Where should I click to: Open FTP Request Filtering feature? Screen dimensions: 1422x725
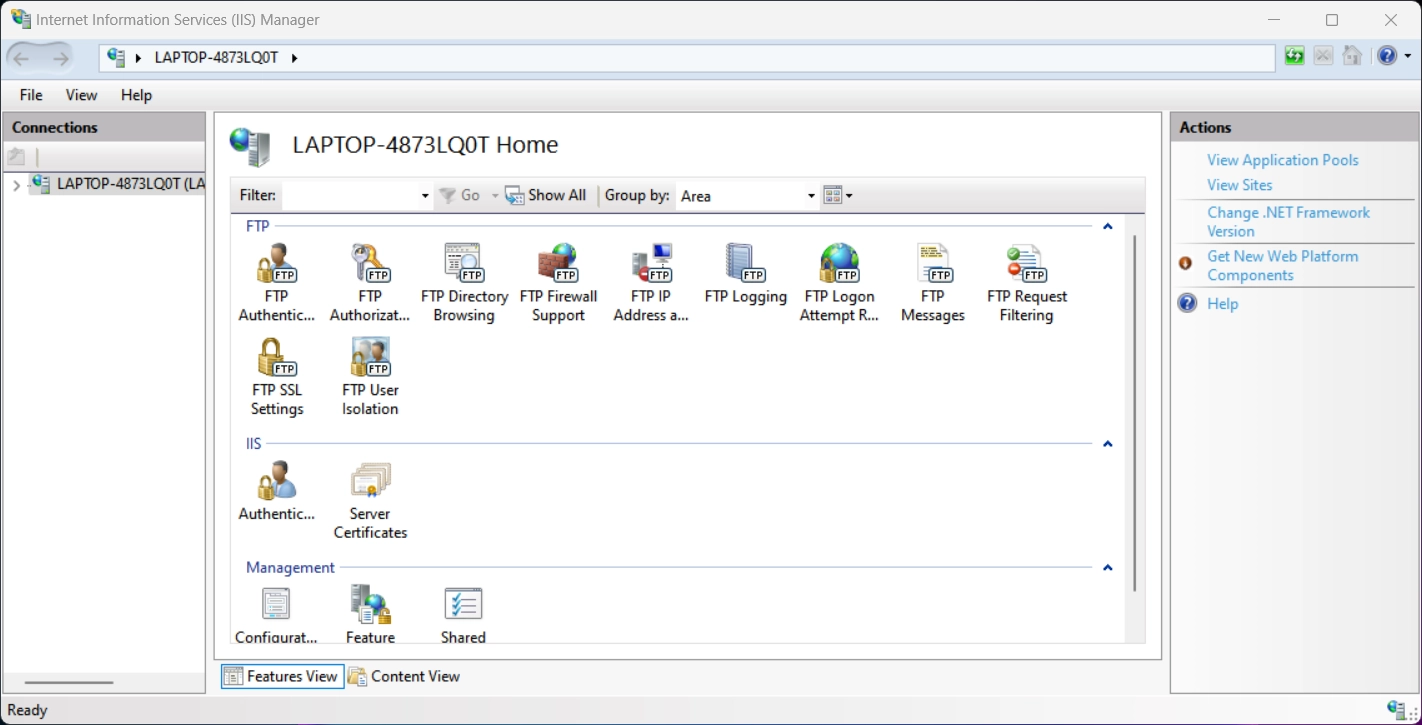(x=1026, y=283)
